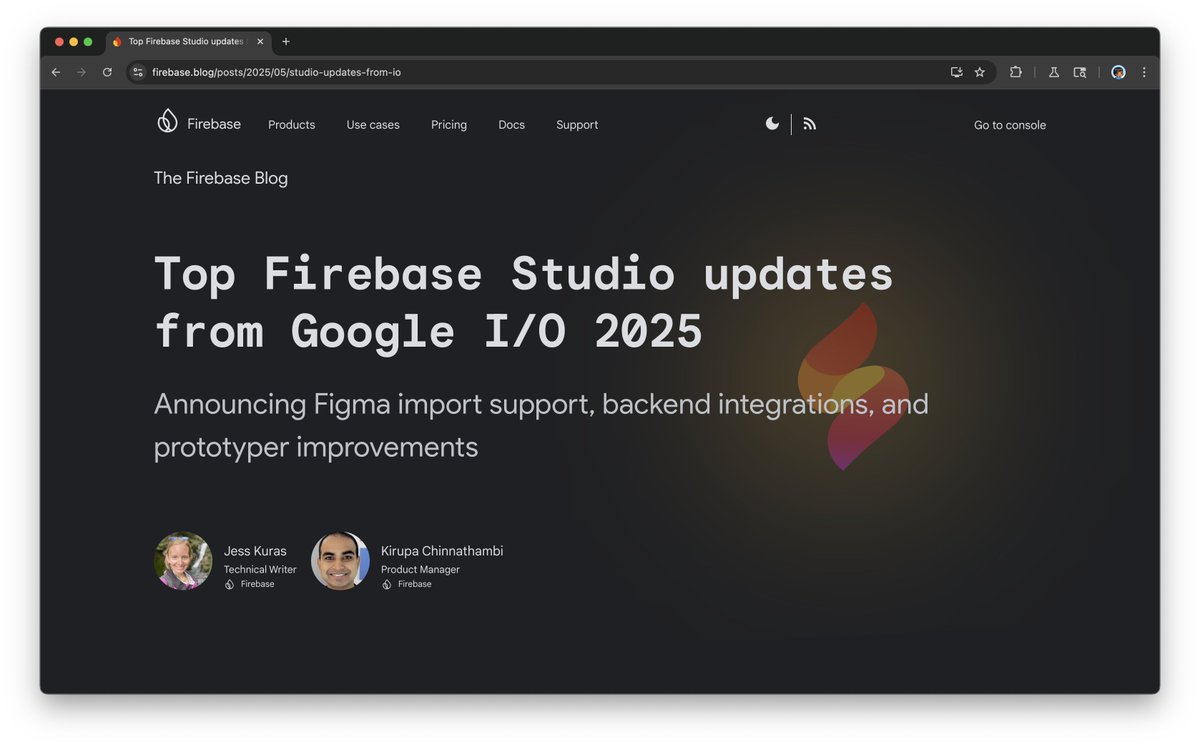This screenshot has width=1200, height=747.
Task: Click the Announcing Figma import support subtitle
Action: tap(541, 425)
